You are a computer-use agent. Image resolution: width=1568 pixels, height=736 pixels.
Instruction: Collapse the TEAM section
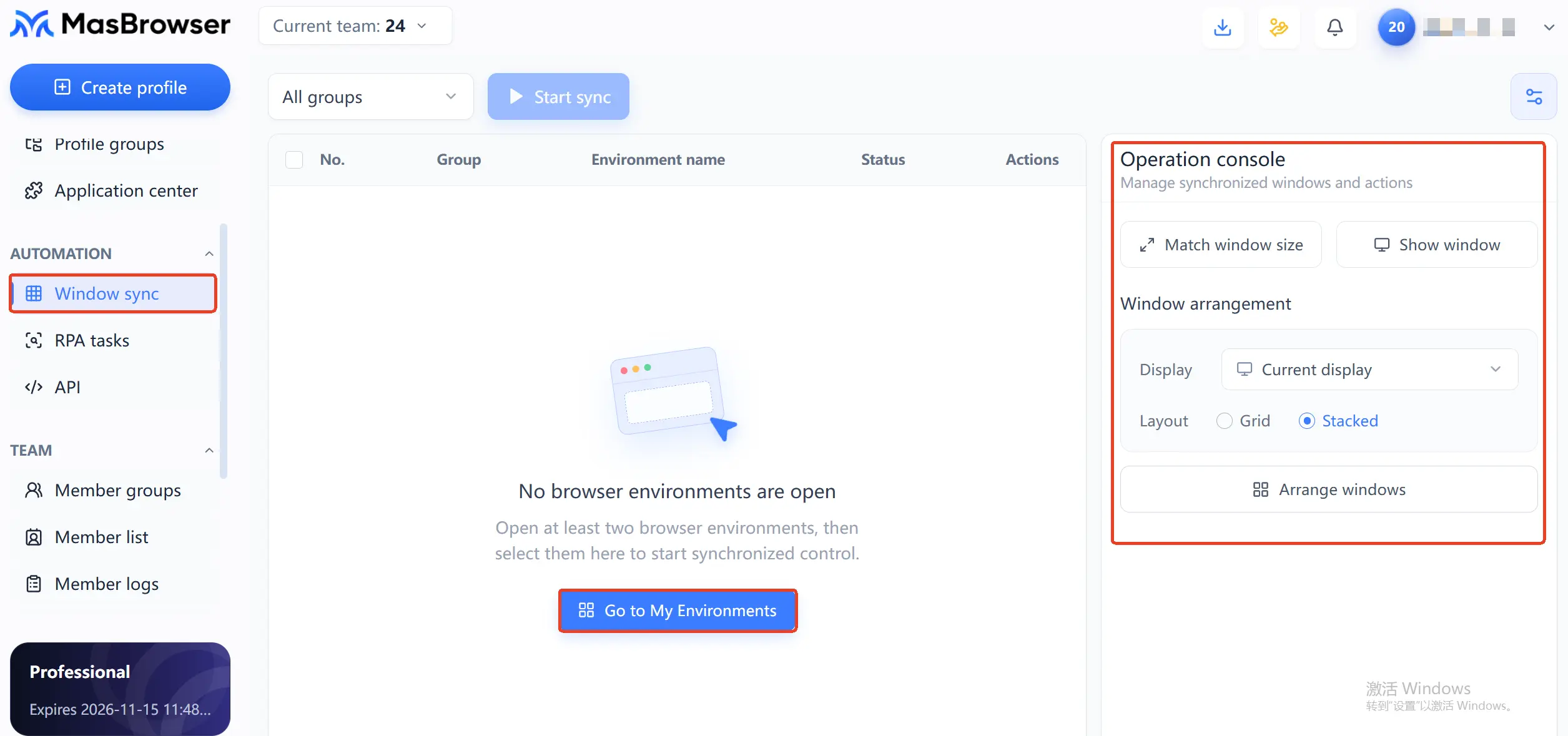coord(209,450)
